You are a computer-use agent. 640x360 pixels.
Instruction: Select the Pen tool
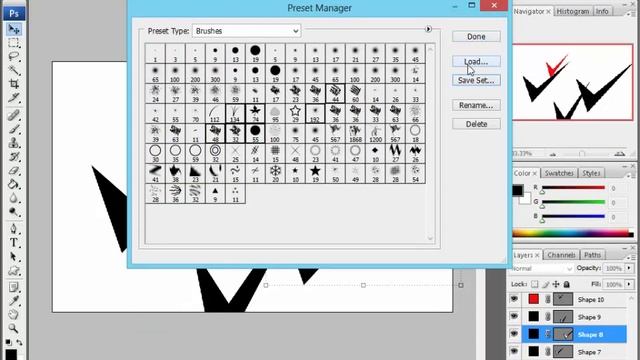coord(14,229)
